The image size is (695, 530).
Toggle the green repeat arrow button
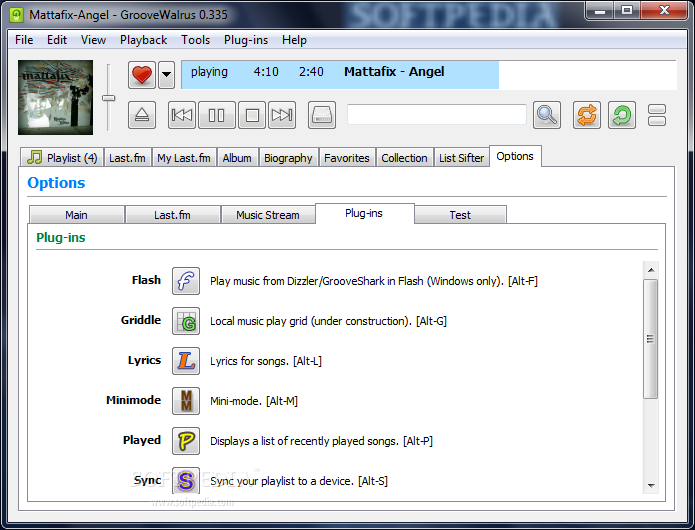[622, 115]
